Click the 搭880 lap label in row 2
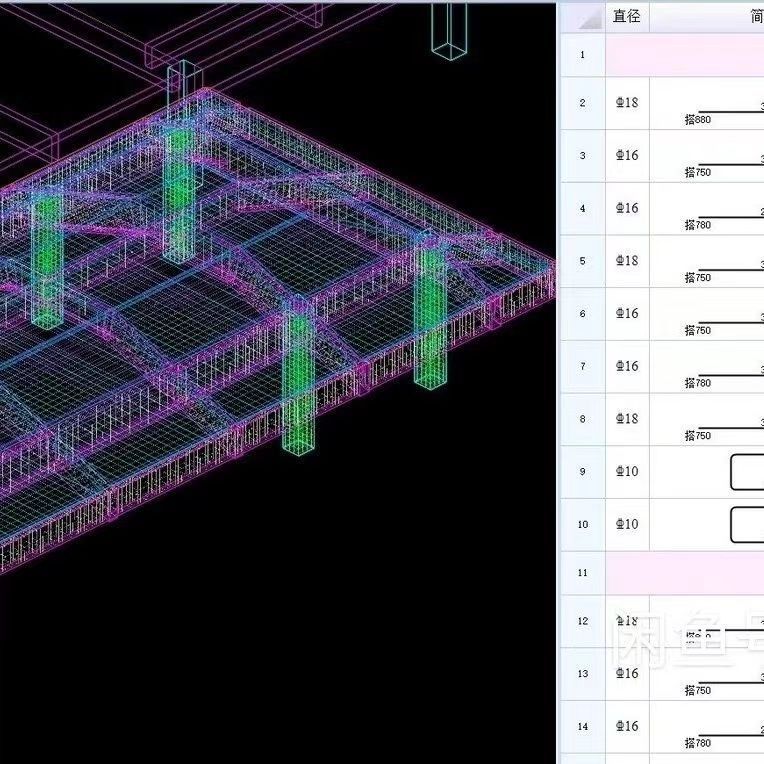Image resolution: width=764 pixels, height=764 pixels. click(698, 120)
